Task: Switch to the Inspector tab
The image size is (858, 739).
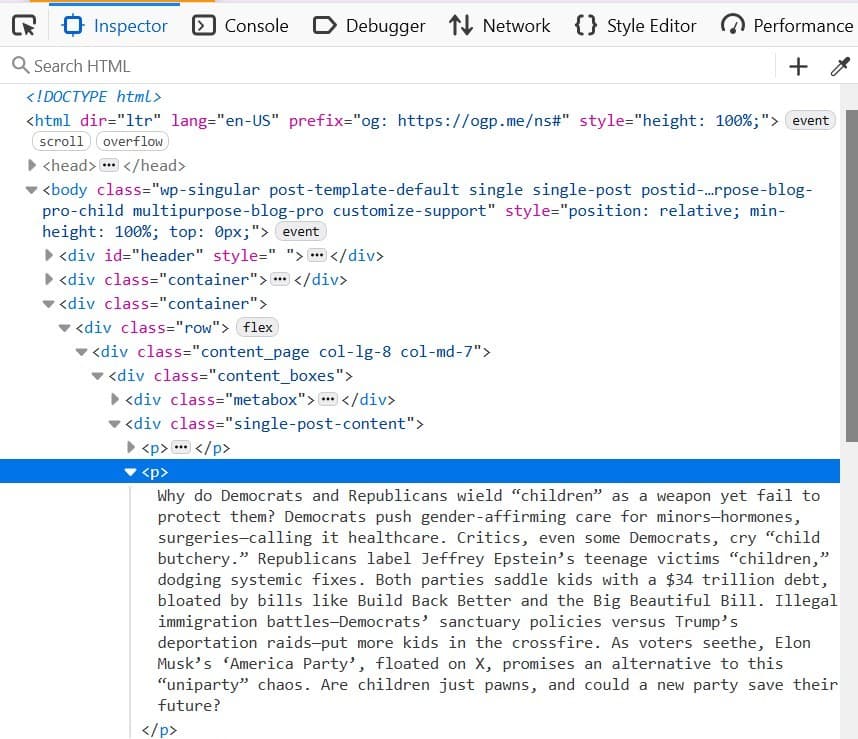Action: click(x=114, y=26)
